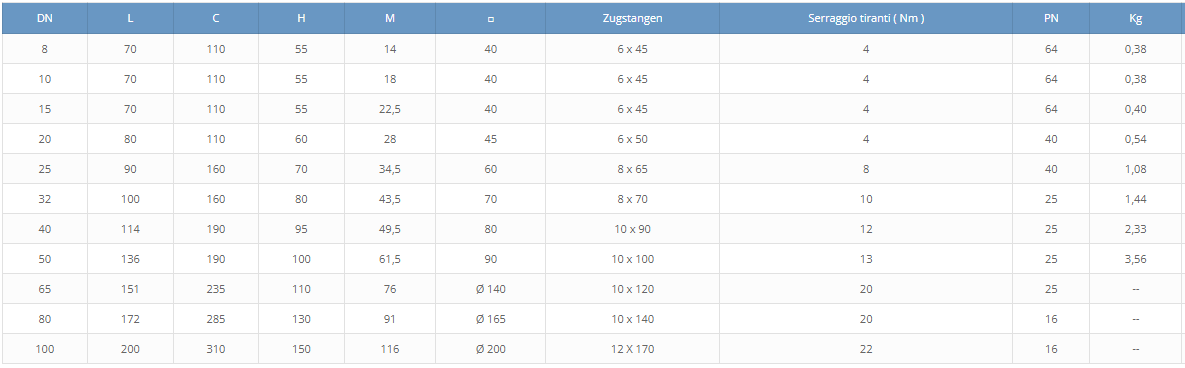Click the Serraggio tiranti ( Nm ) header
1185x368 pixels.
tap(865, 19)
